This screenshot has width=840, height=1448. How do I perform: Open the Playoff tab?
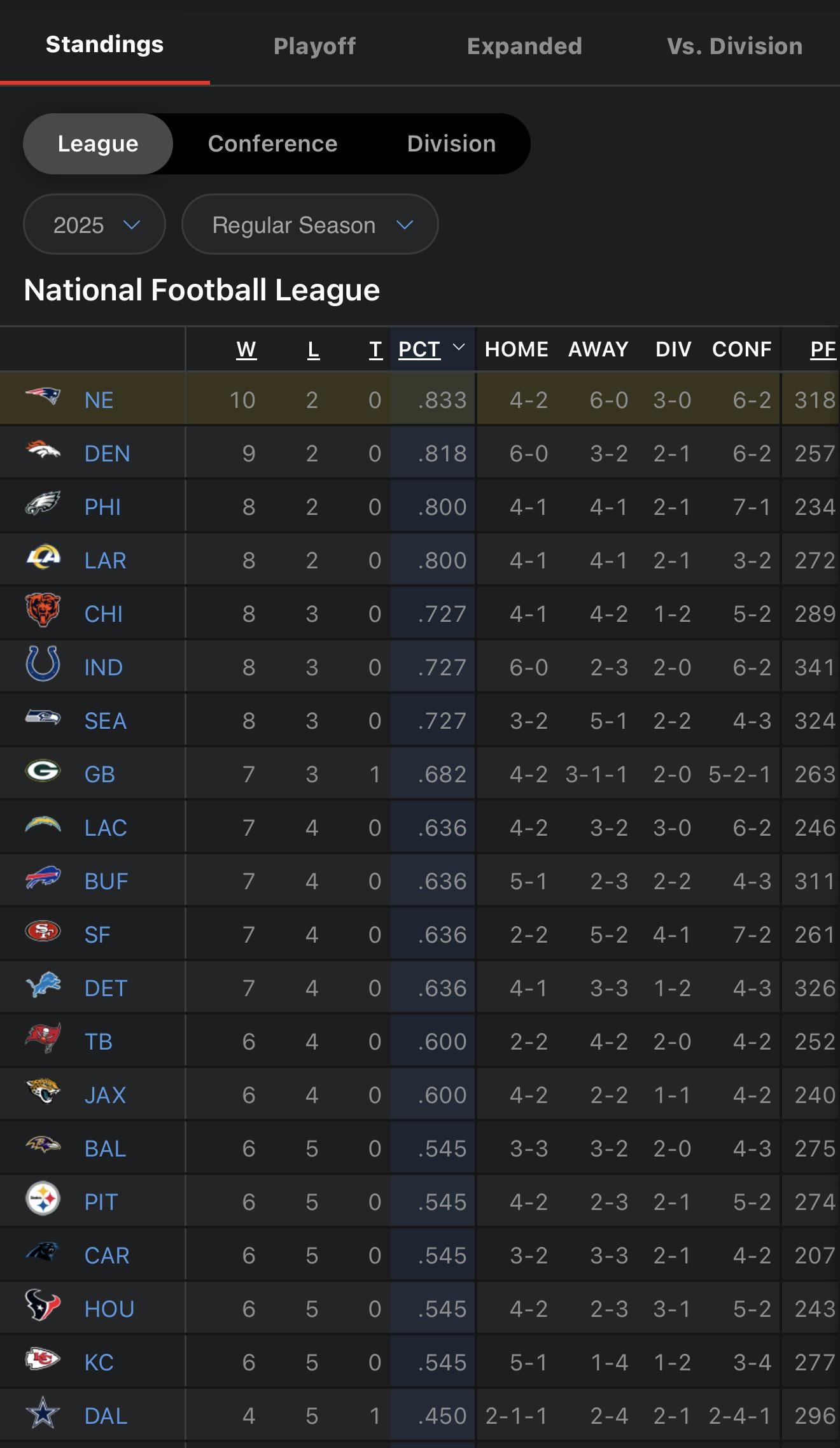point(314,46)
